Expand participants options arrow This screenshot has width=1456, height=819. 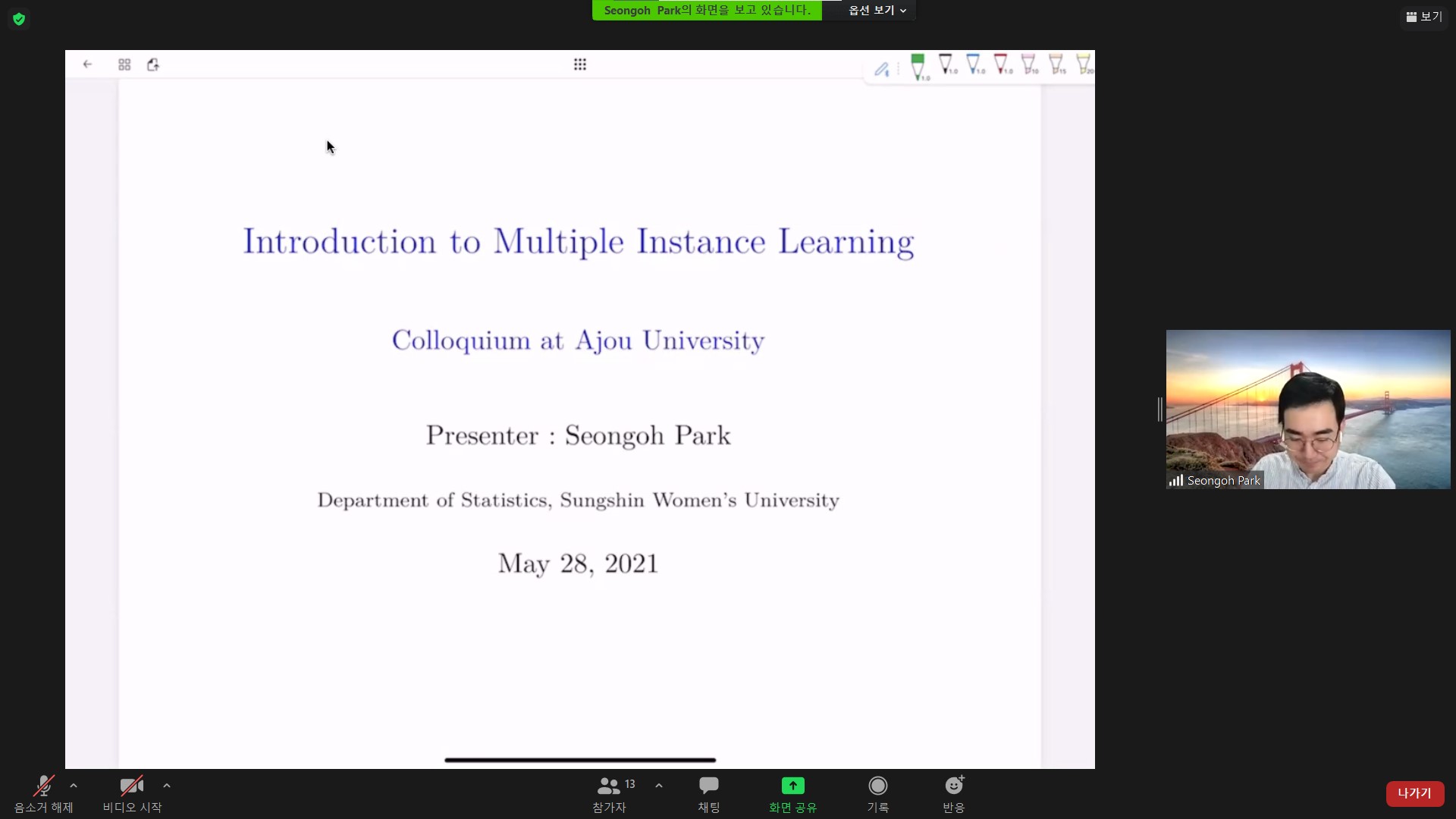click(x=659, y=786)
